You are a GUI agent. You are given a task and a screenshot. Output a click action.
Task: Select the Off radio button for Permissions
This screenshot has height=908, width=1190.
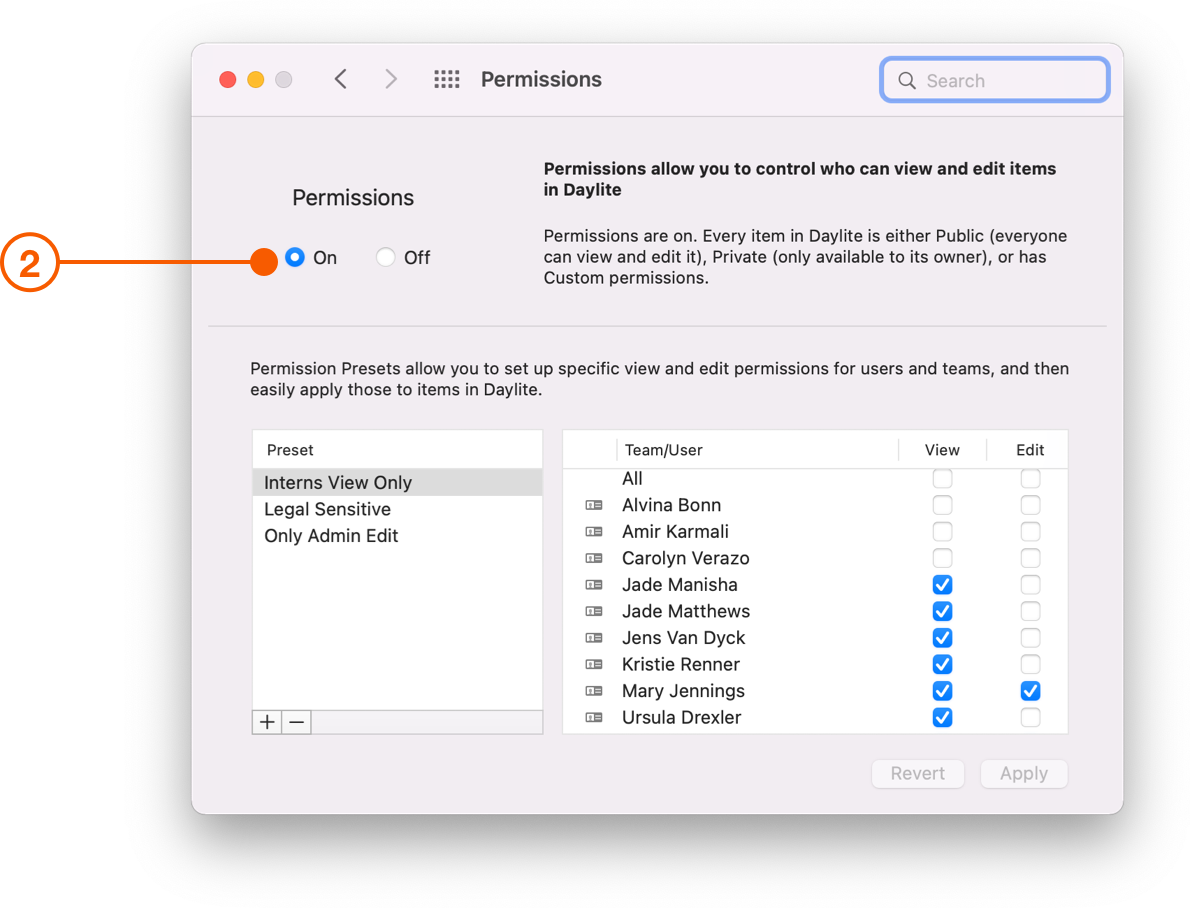[x=386, y=257]
